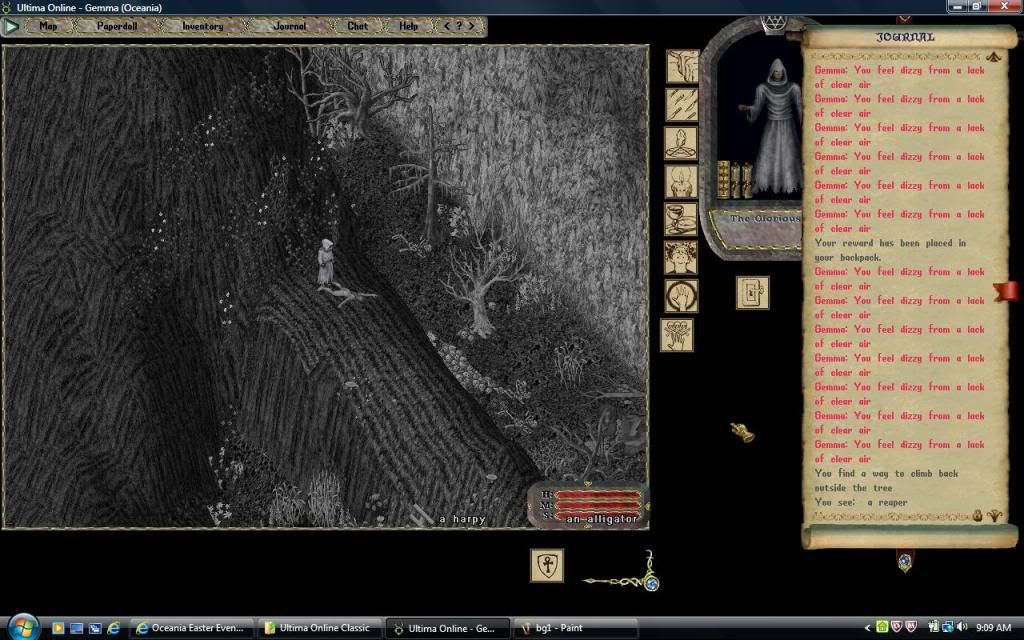Click the 'You see: a reaper' journal entry
The width and height of the screenshot is (1024, 640).
click(861, 502)
